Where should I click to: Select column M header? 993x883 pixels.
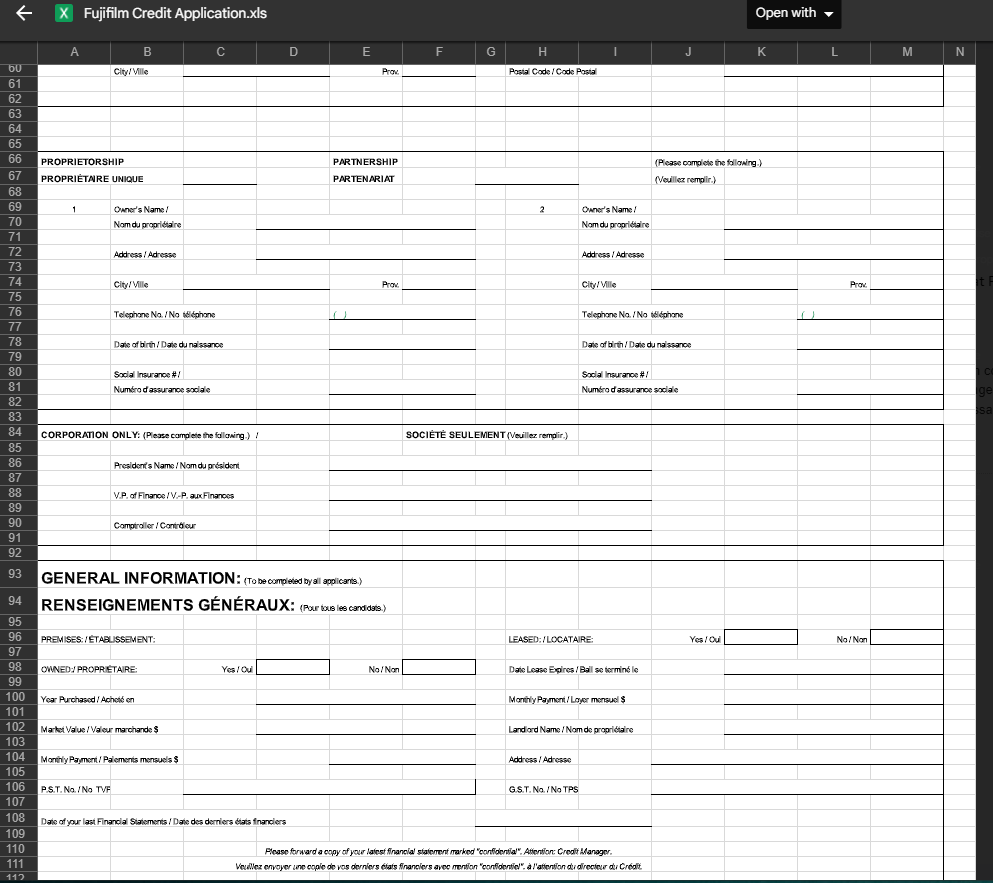(907, 52)
